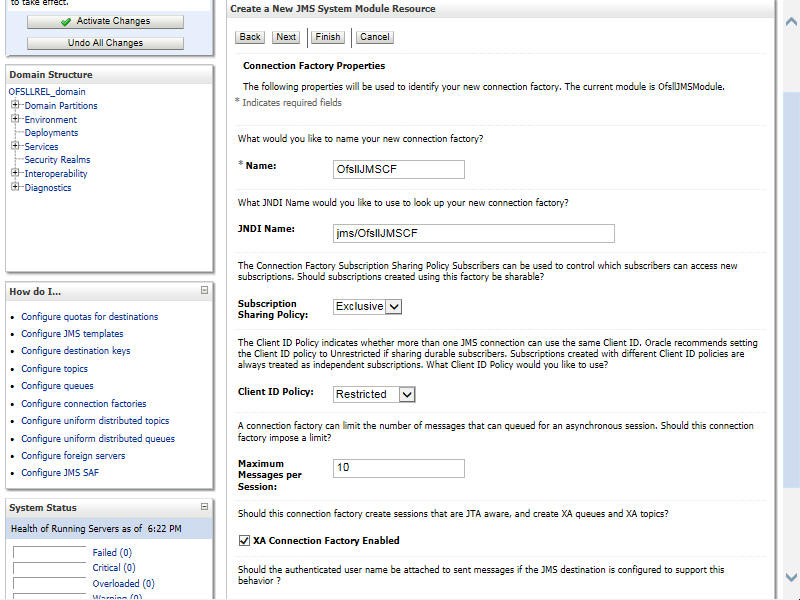Collapse the System Status panel
The height and width of the screenshot is (600, 800).
point(204,507)
